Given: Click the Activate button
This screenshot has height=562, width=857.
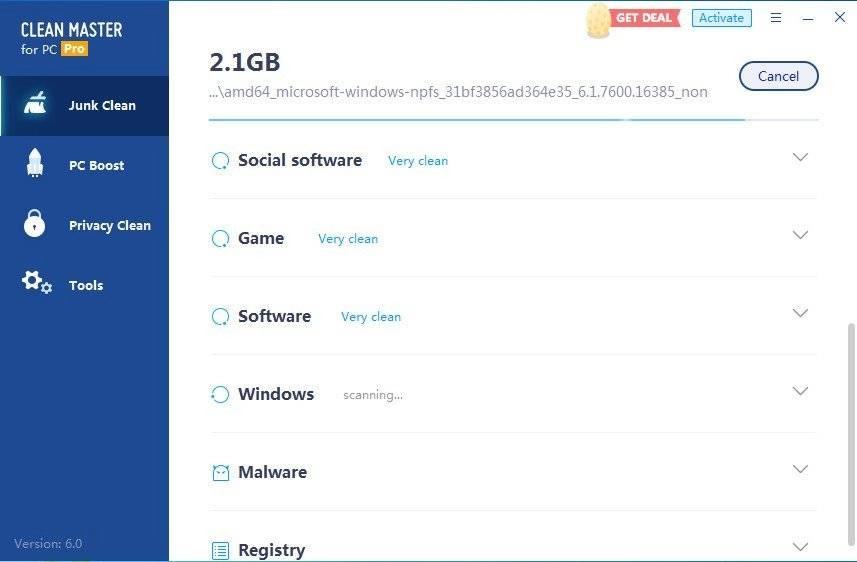Looking at the screenshot, I should pos(721,18).
